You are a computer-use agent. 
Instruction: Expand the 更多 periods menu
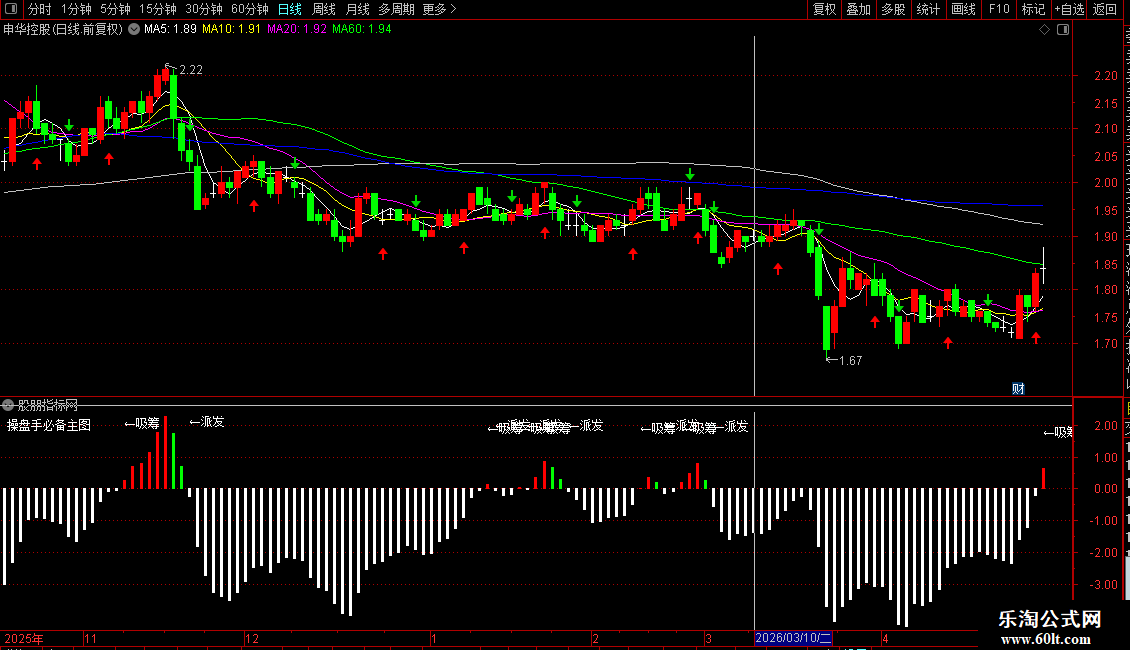coord(439,9)
